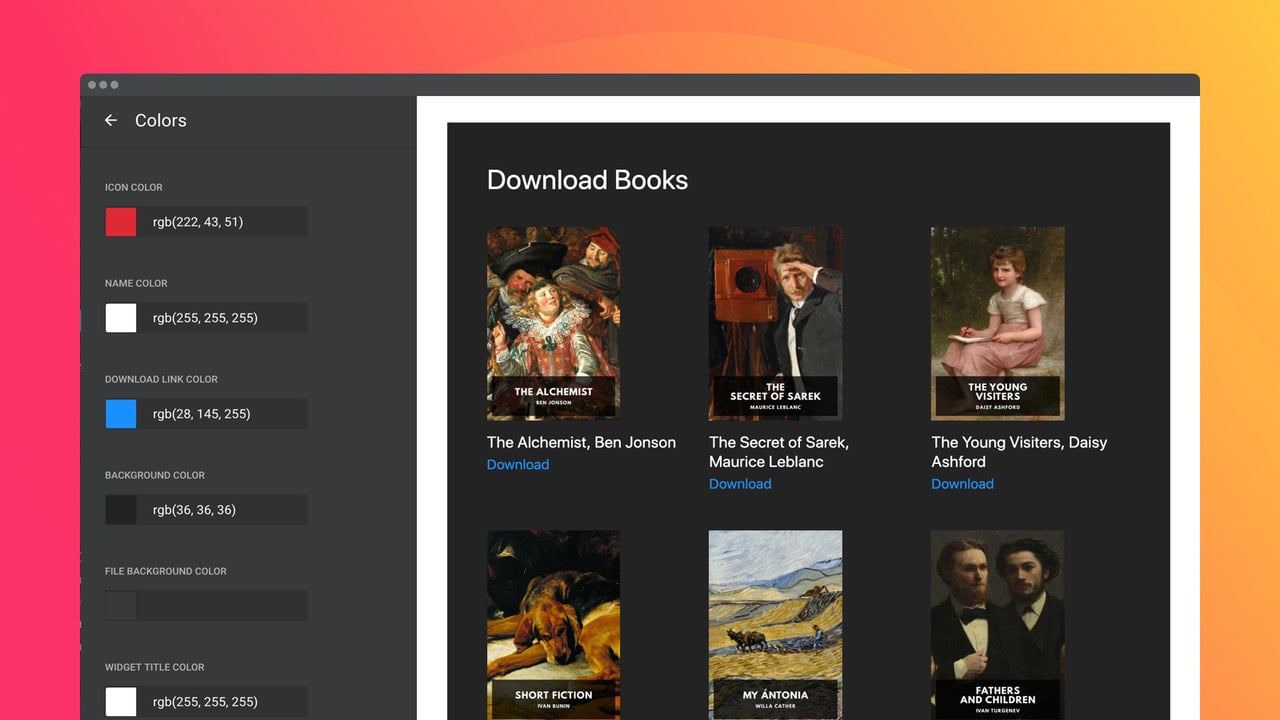Click the title The Secret of Sarek, Maurice Leblanc
Screen dimensions: 1280x720
pyautogui.click(x=779, y=452)
